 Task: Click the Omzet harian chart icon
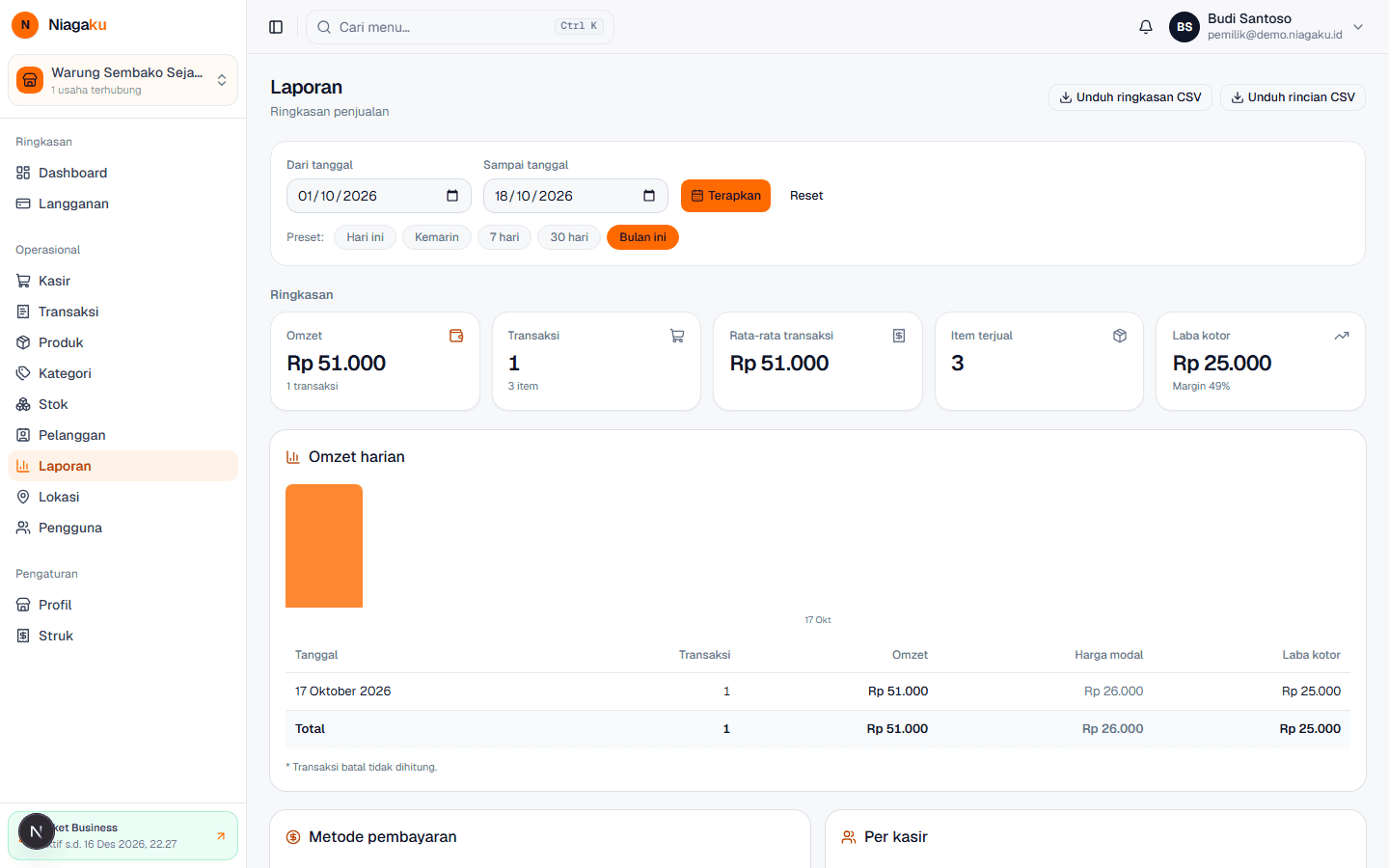click(x=293, y=457)
